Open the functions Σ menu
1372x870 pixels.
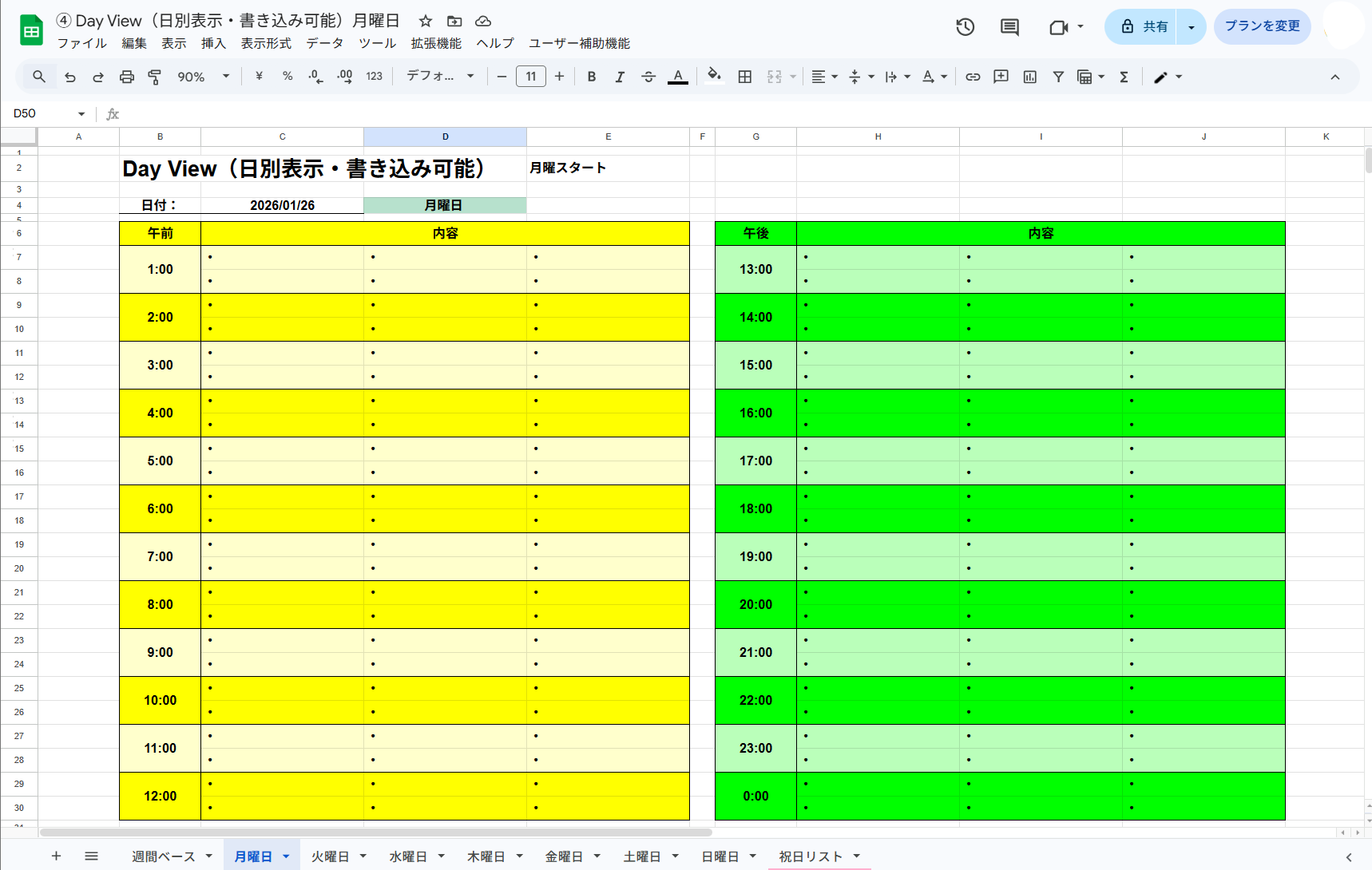1124,77
